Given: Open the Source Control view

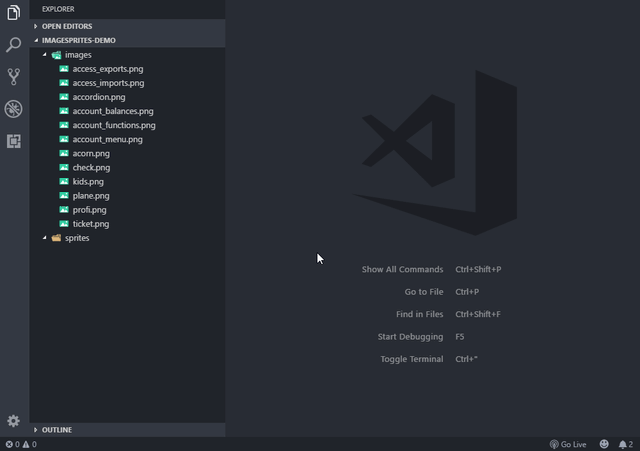Looking at the screenshot, I should (13, 77).
